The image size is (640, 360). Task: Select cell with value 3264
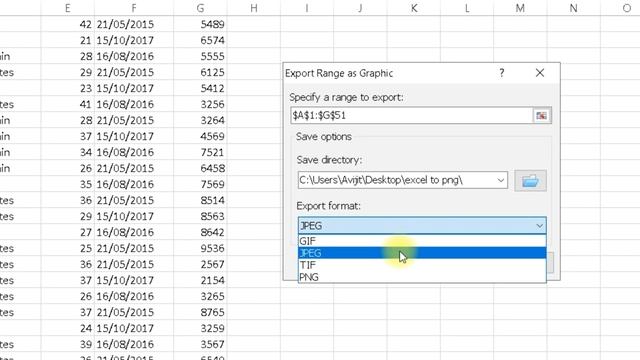[200, 120]
